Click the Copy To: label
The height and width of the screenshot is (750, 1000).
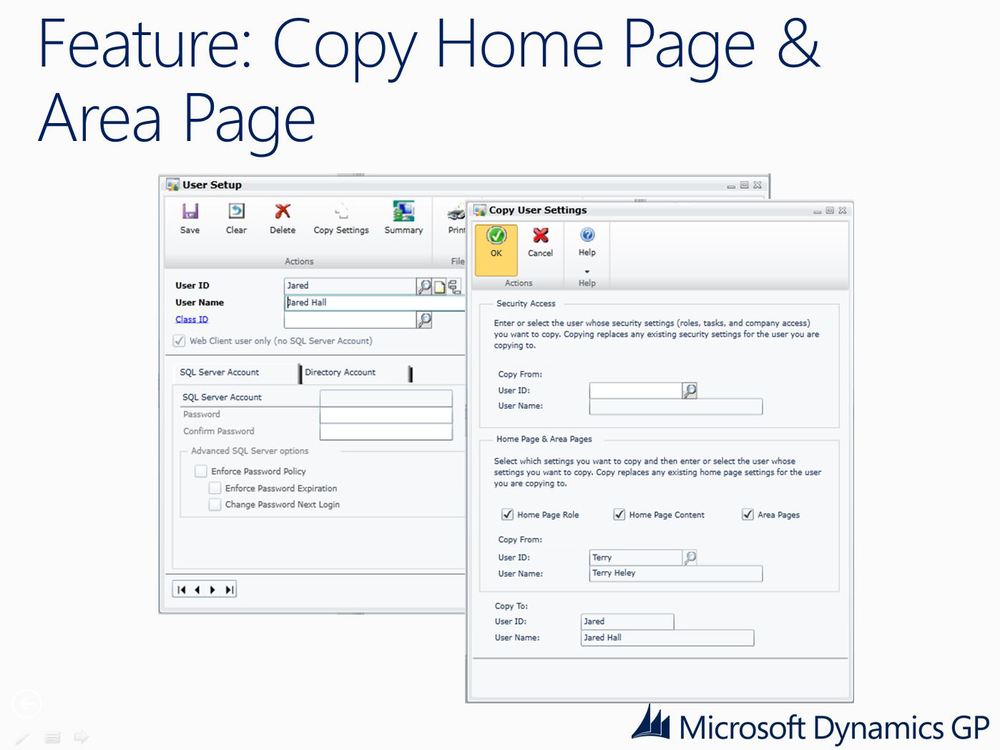point(511,606)
